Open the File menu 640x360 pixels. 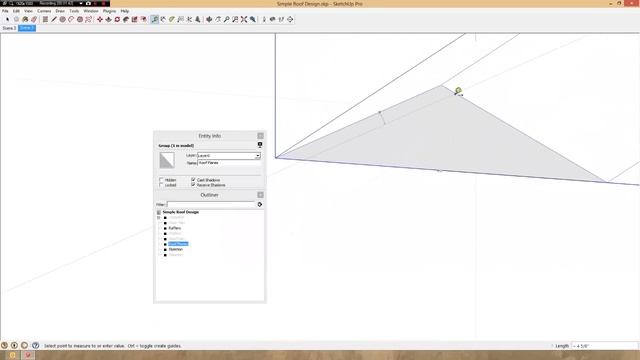pos(5,11)
